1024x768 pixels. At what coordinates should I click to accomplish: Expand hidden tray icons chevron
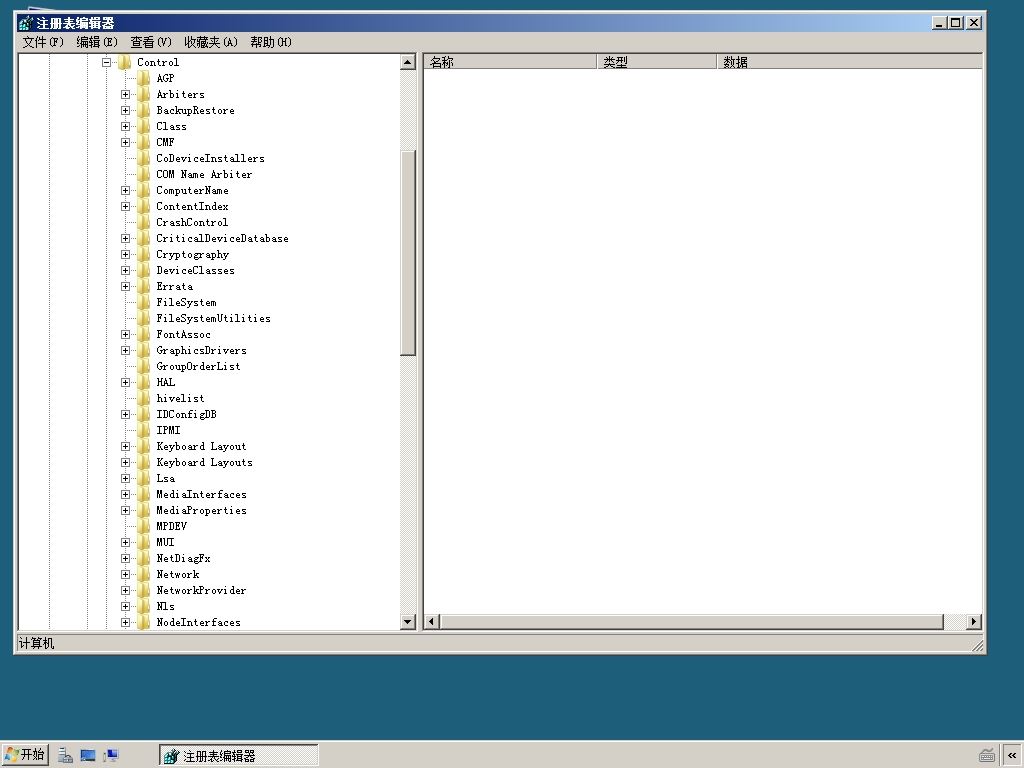[x=1012, y=756]
